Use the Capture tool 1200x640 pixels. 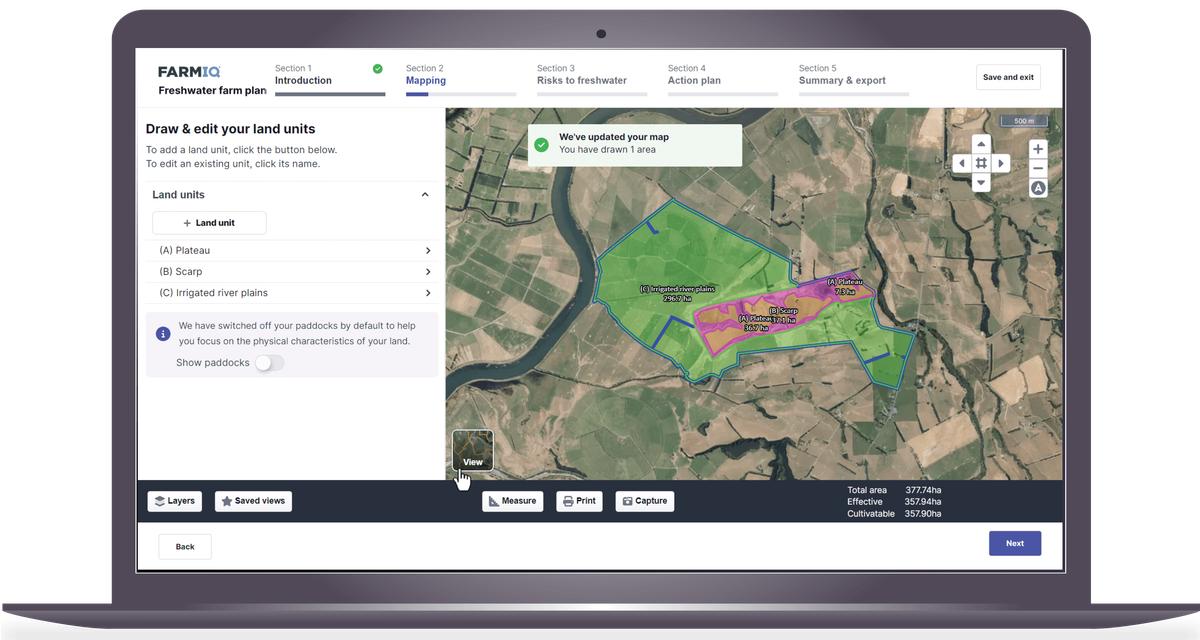644,501
